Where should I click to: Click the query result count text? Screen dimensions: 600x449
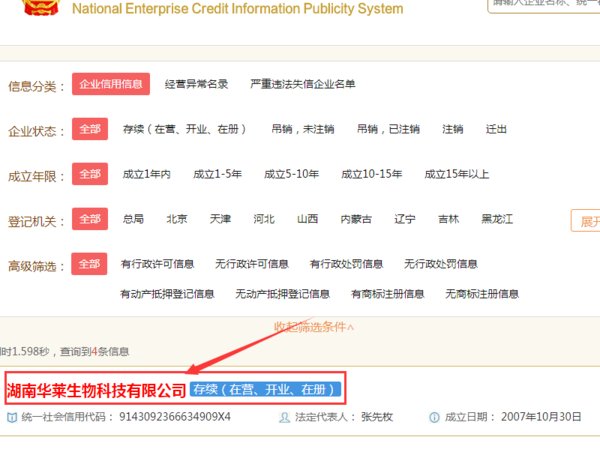(95, 351)
